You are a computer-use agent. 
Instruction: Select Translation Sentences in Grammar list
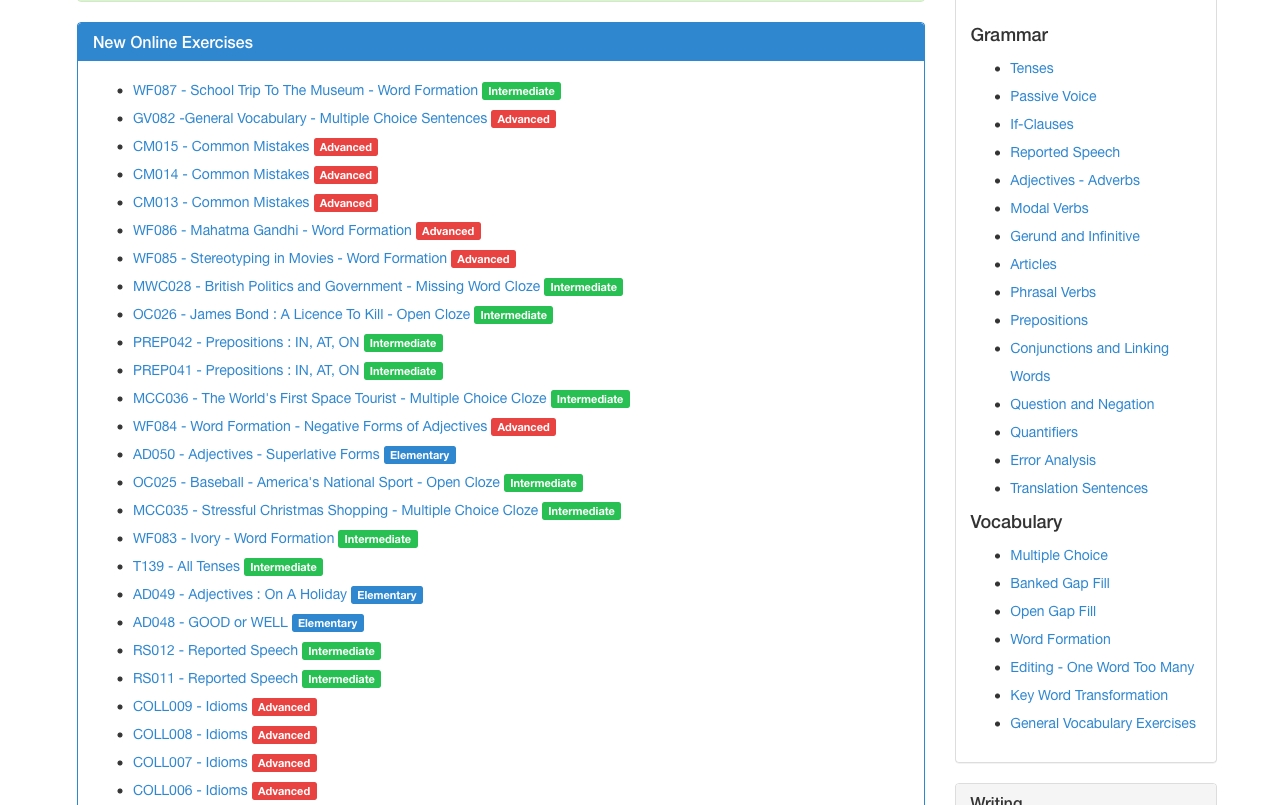(1078, 488)
